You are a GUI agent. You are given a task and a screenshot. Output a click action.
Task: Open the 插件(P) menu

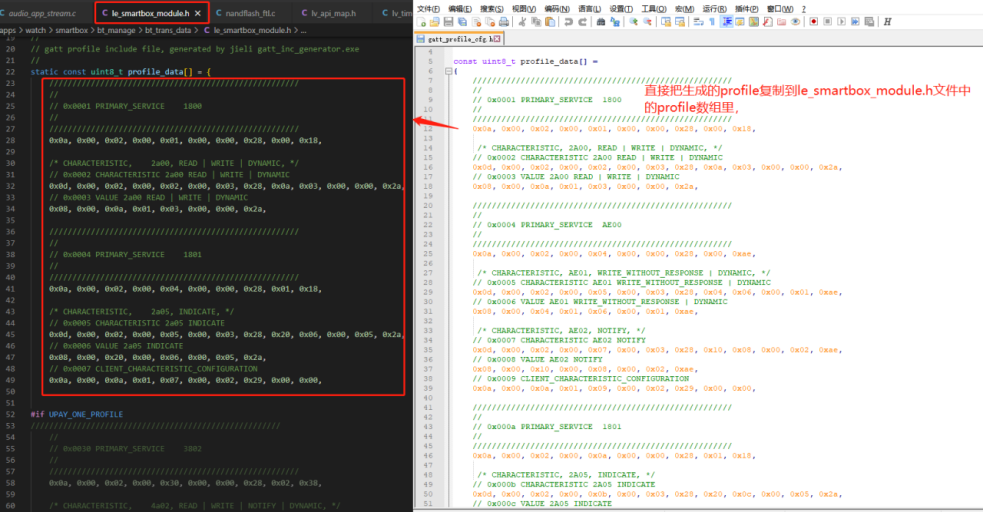pos(747,9)
